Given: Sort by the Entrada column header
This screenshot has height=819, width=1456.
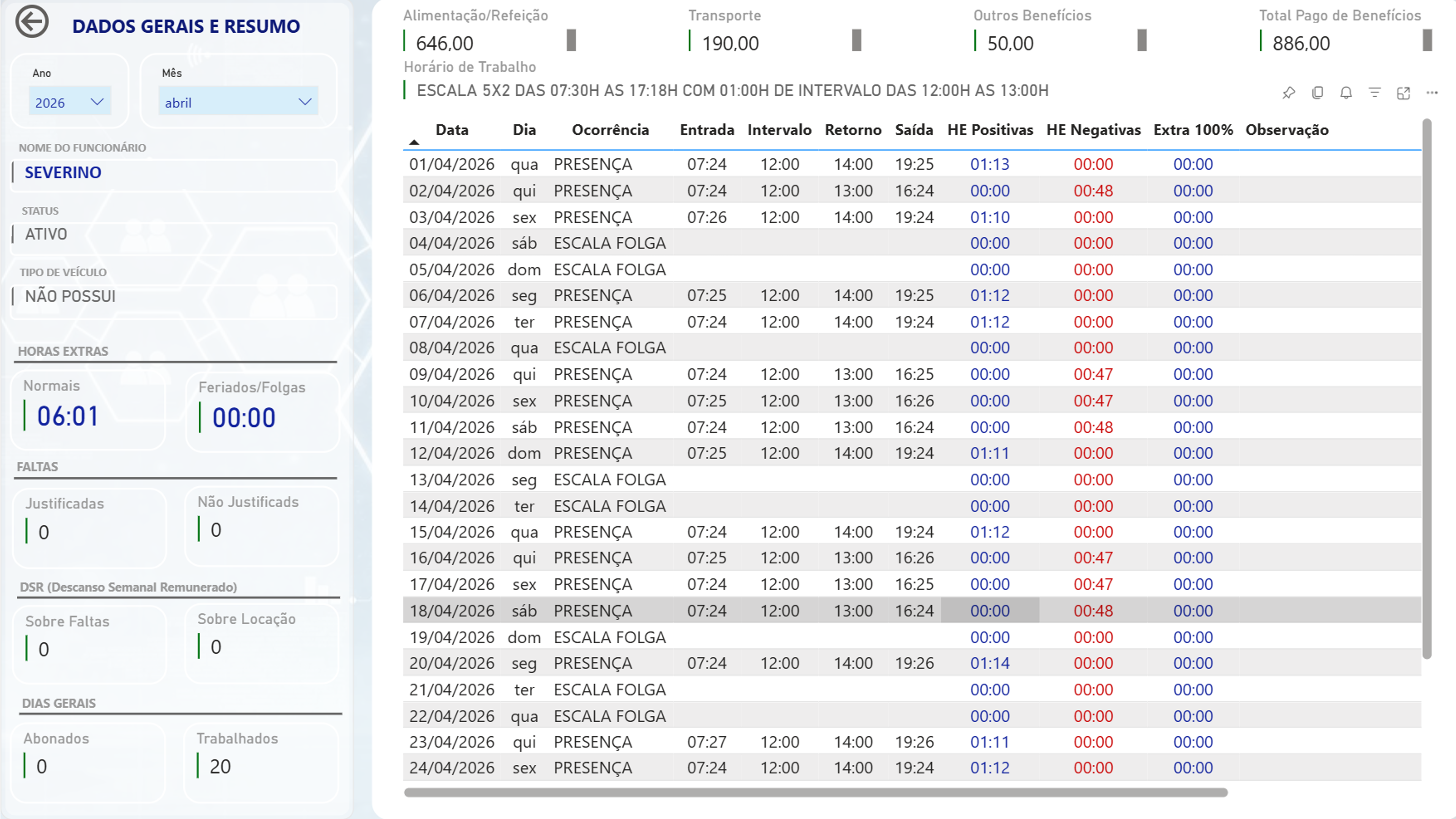Looking at the screenshot, I should point(707,130).
